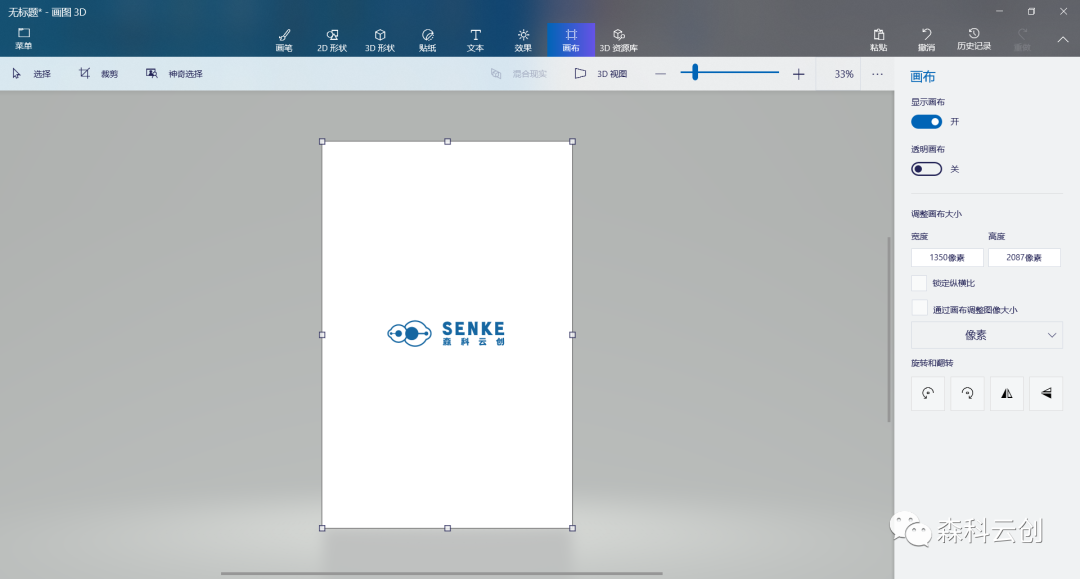1080x579 pixels.
Task: Click the bottom-left canvas resize handle
Action: click(322, 528)
